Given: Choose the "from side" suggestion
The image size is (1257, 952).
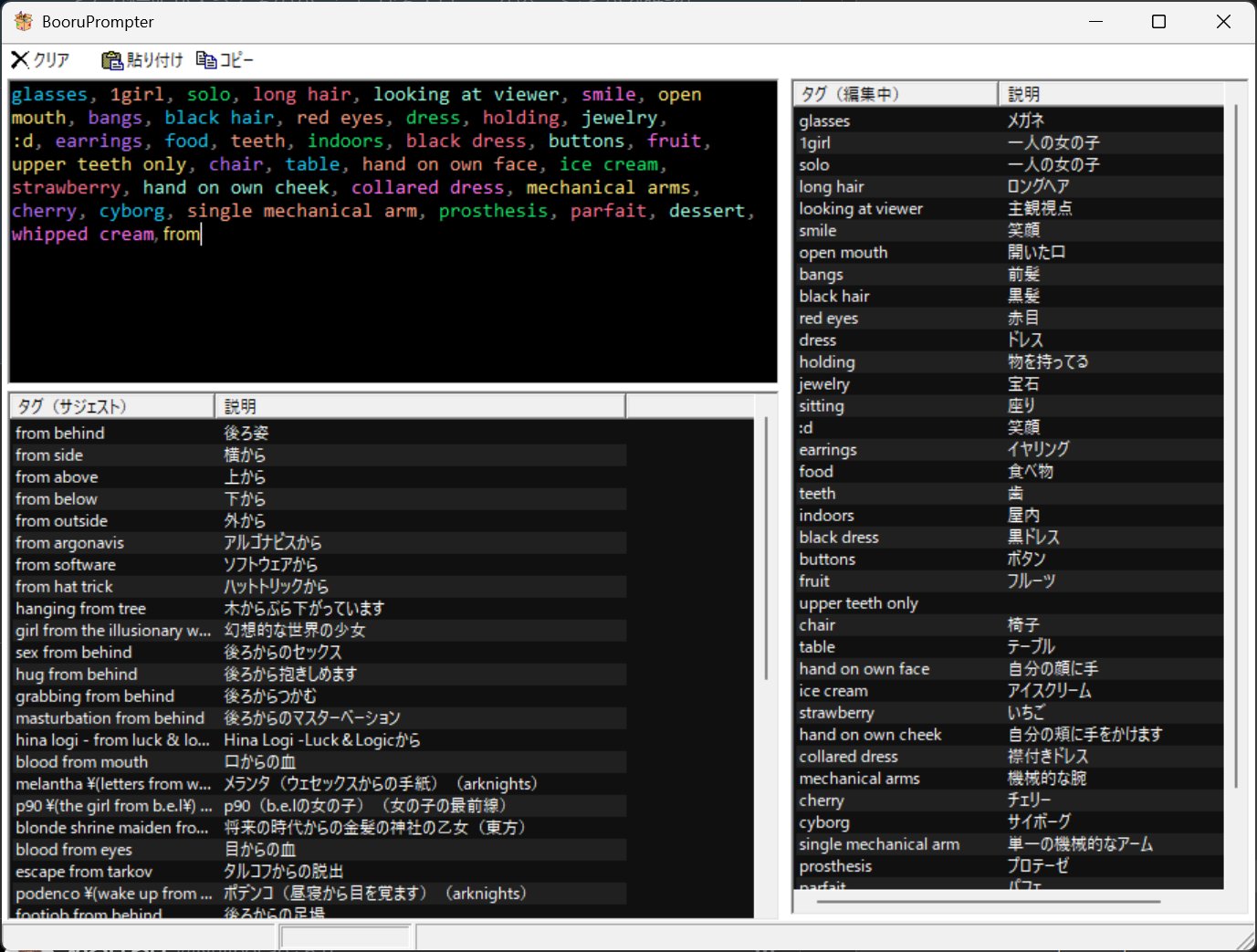Looking at the screenshot, I should 318,455.
